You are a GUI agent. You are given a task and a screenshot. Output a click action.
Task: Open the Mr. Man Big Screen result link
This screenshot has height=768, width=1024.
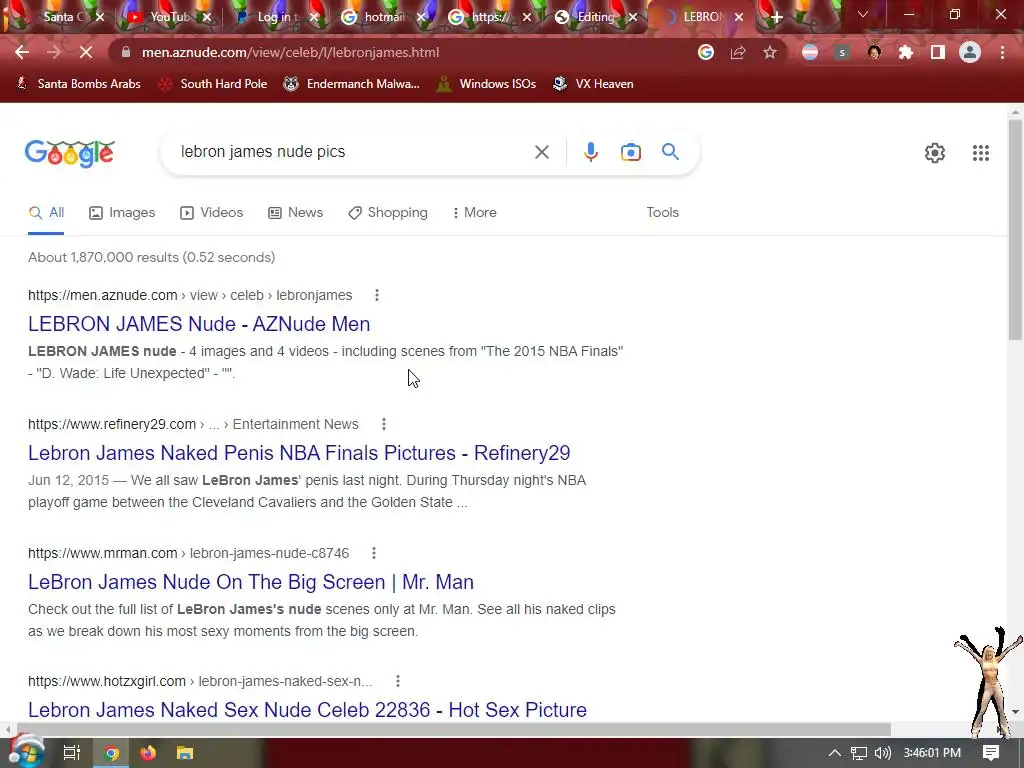click(x=251, y=582)
